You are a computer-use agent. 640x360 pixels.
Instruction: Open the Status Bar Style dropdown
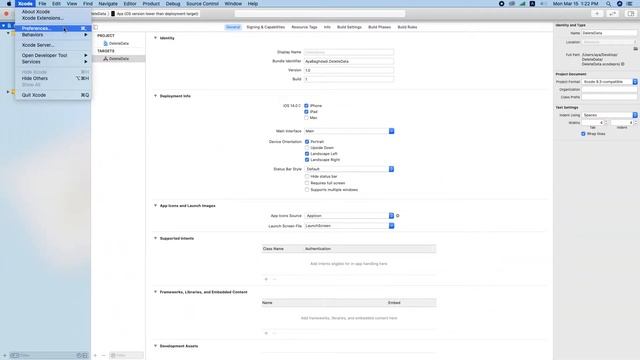[349, 169]
